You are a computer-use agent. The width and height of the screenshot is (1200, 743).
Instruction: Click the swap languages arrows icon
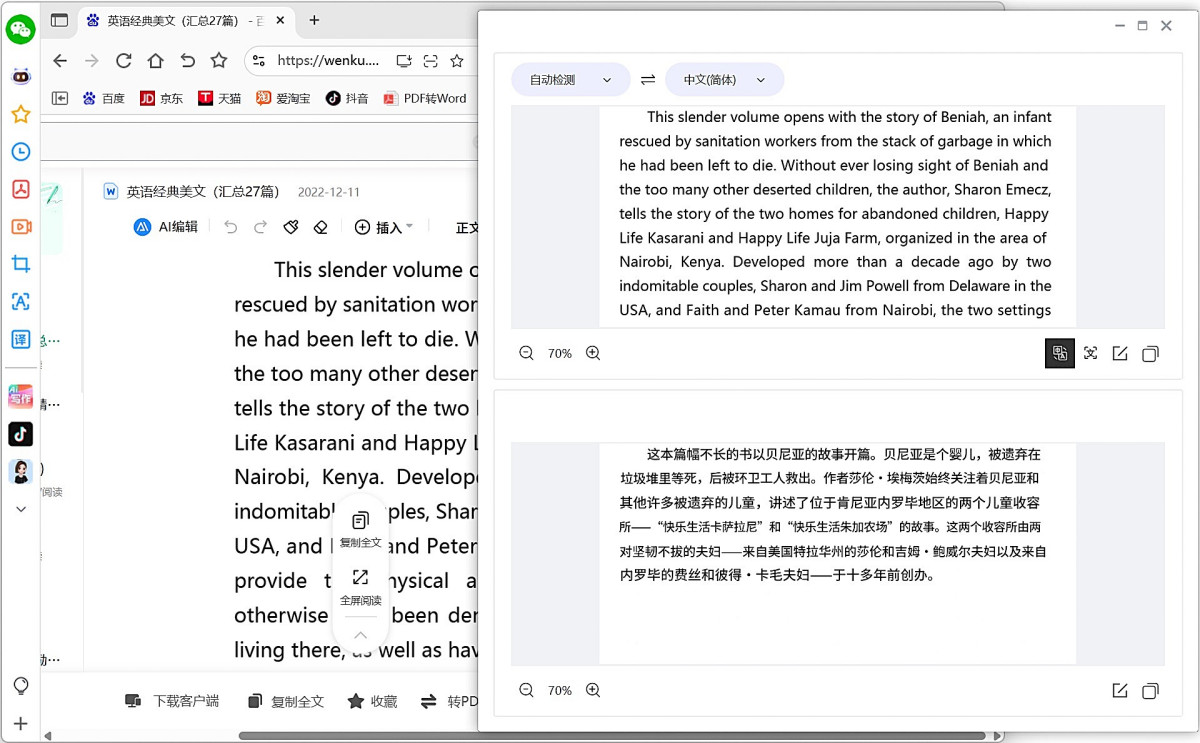coord(648,80)
